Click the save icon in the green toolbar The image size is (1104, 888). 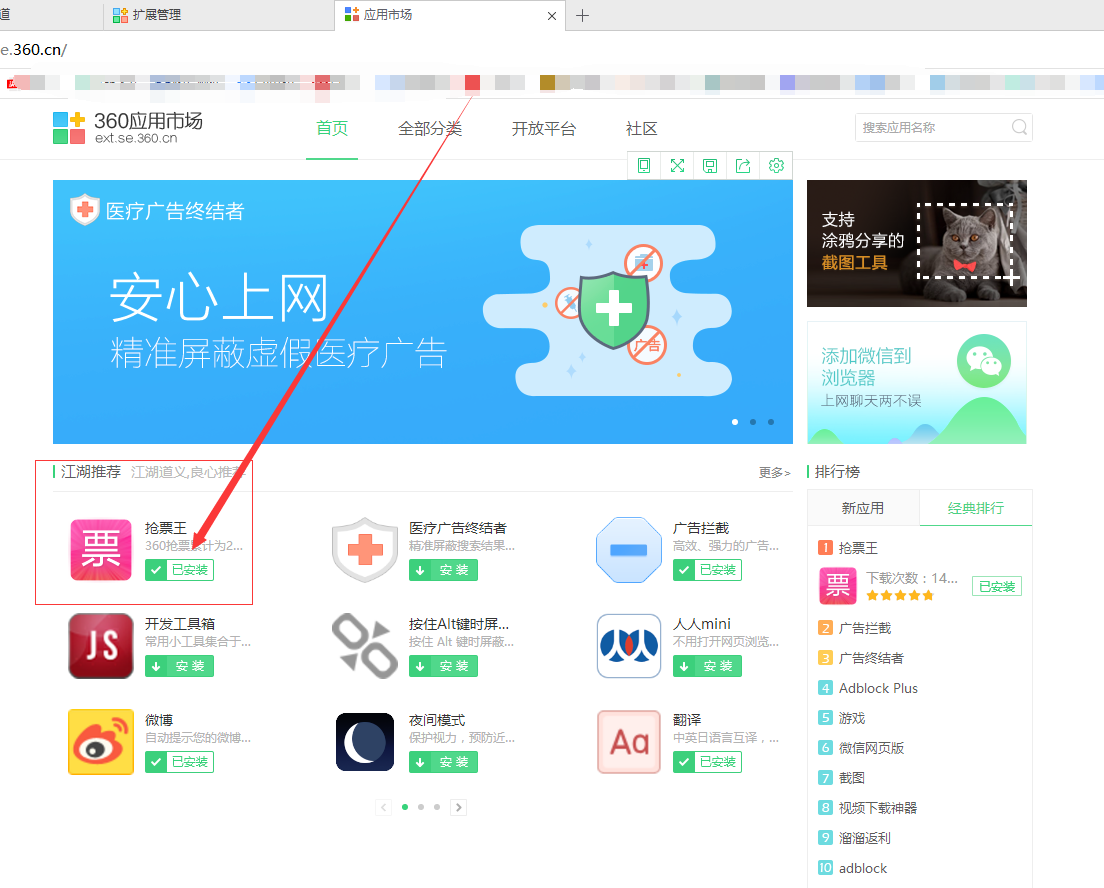point(710,165)
